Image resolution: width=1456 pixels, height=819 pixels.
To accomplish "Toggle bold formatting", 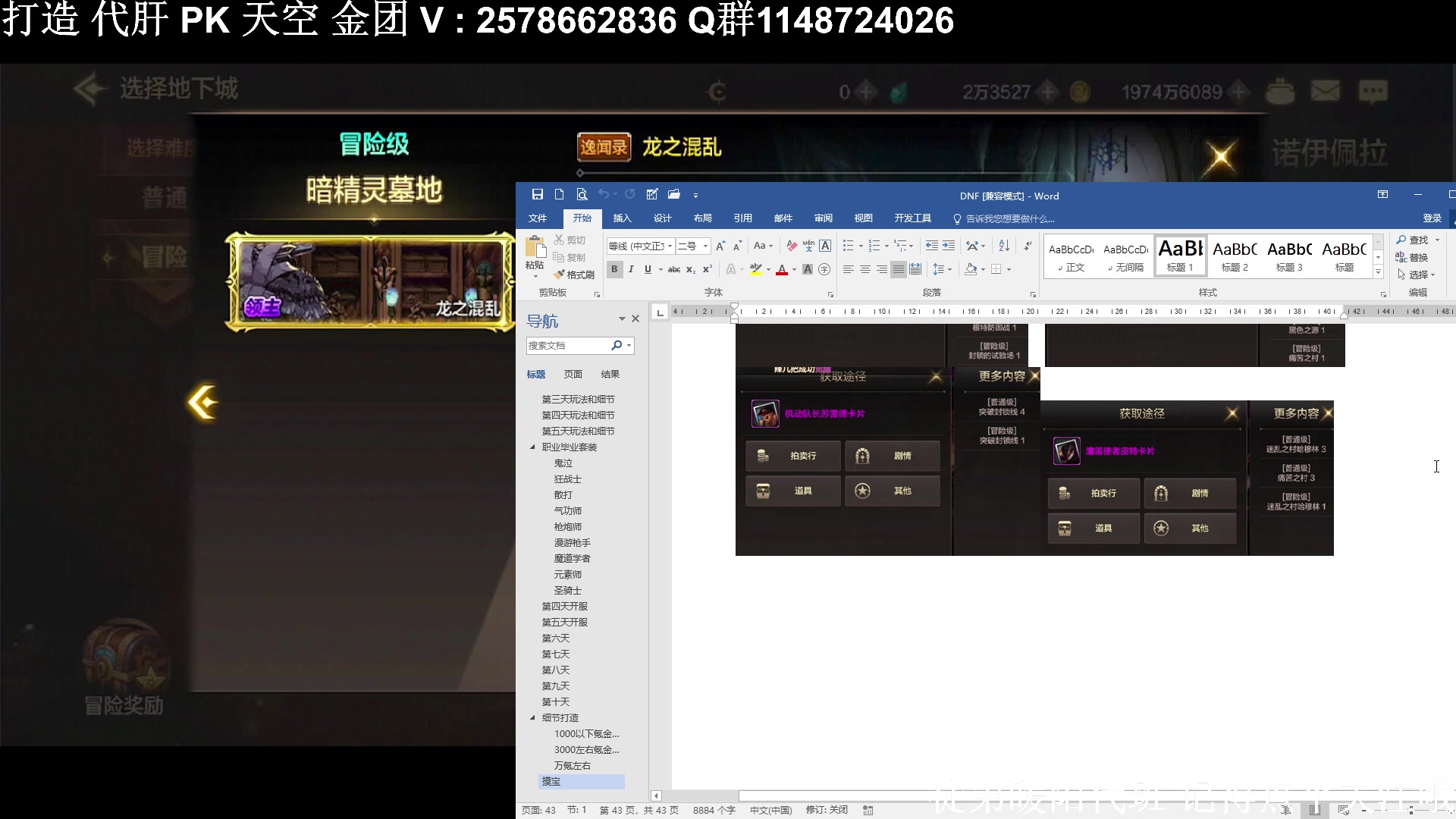I will coord(614,269).
